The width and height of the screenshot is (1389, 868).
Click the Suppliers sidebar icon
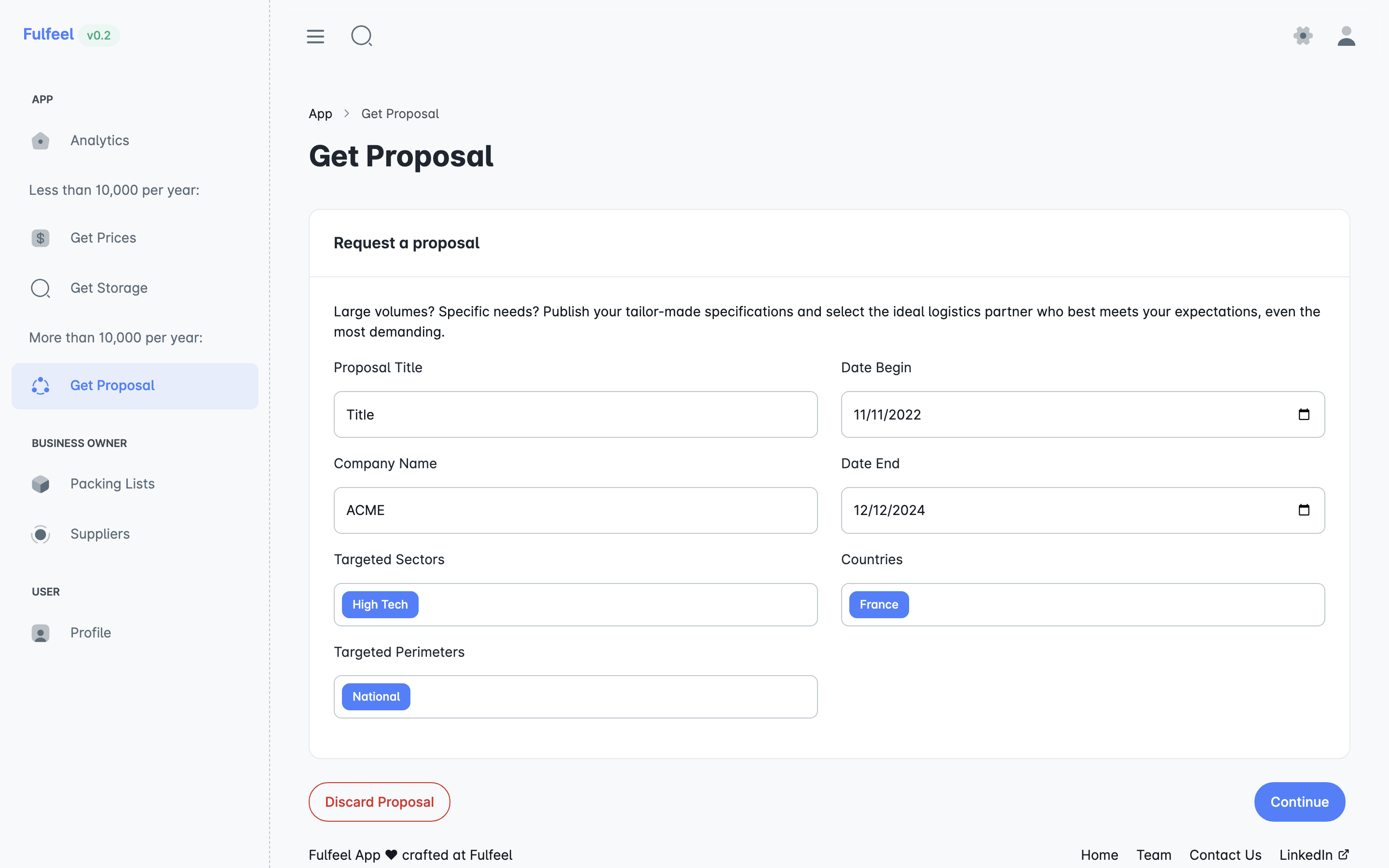[x=40, y=534]
